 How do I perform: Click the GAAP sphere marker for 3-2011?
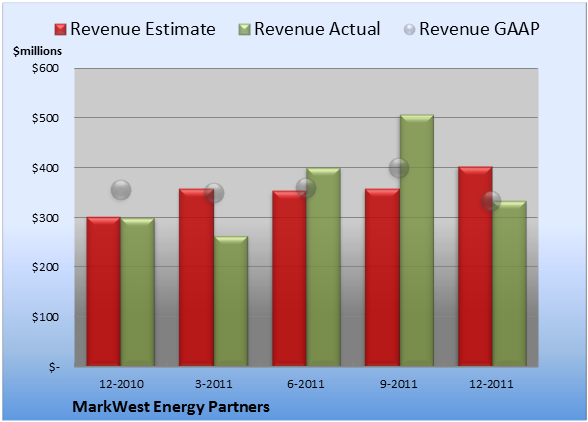click(214, 193)
